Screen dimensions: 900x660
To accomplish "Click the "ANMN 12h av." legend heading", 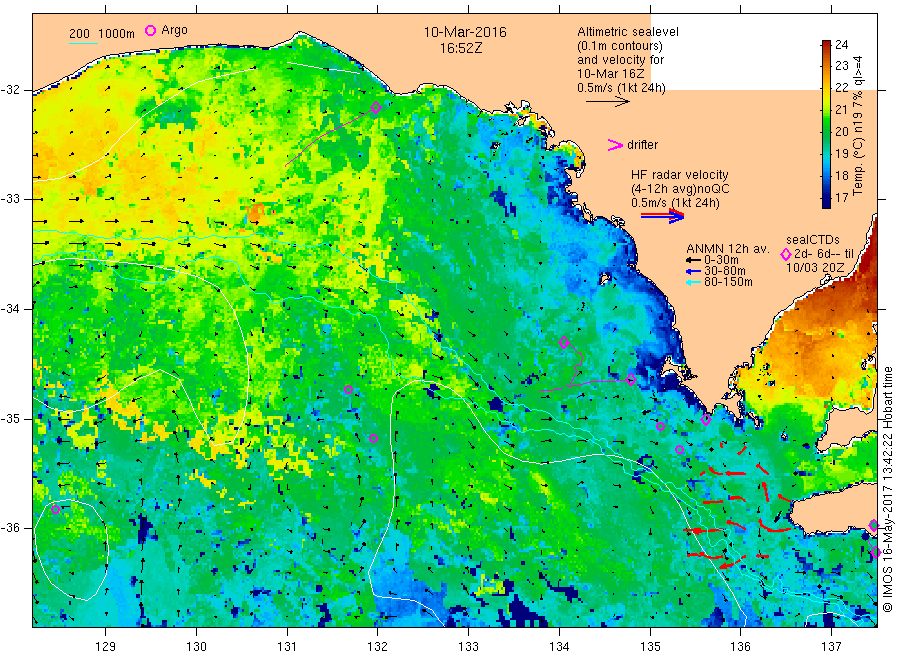I will click(x=728, y=249).
